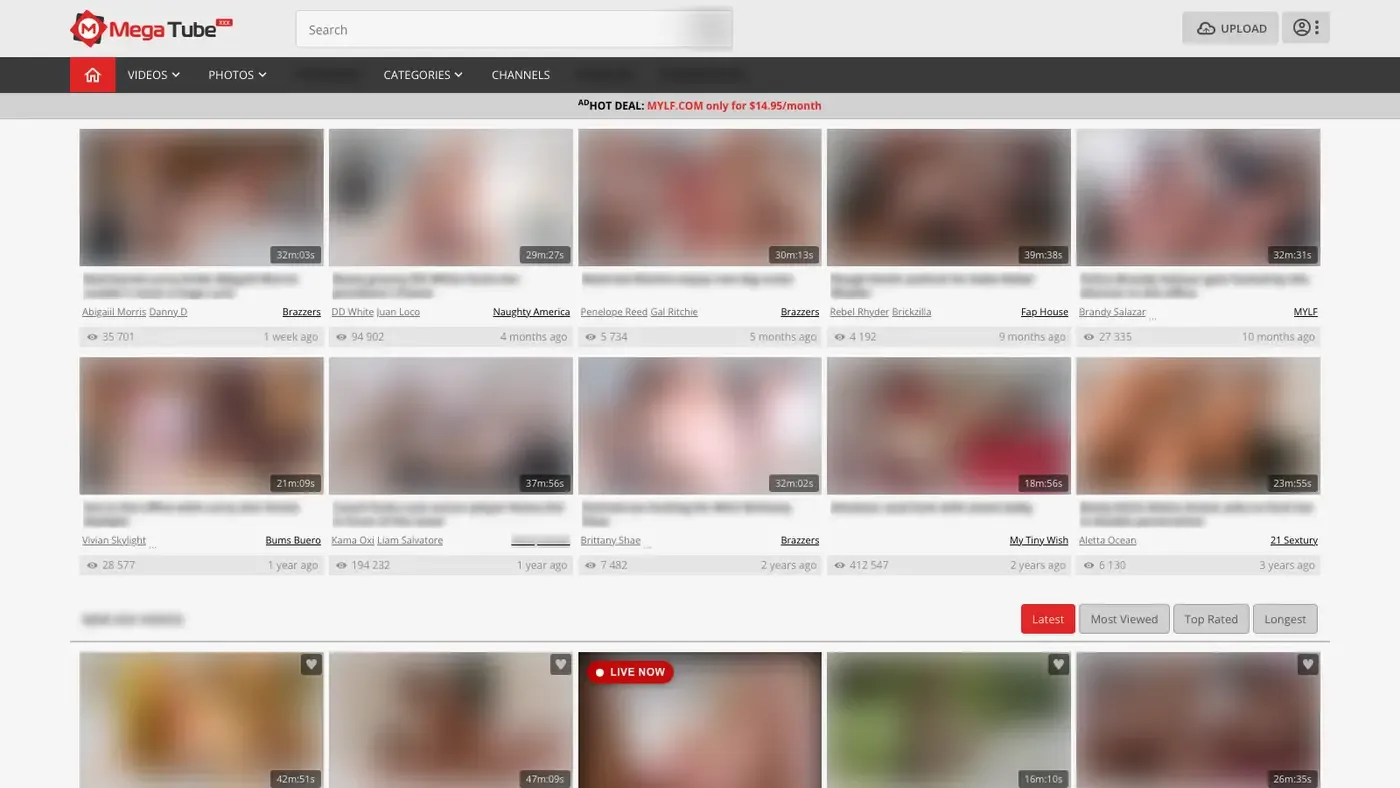Screen dimensions: 1400x788
Task: Select the Latest sort tab
Action: (x=1048, y=619)
